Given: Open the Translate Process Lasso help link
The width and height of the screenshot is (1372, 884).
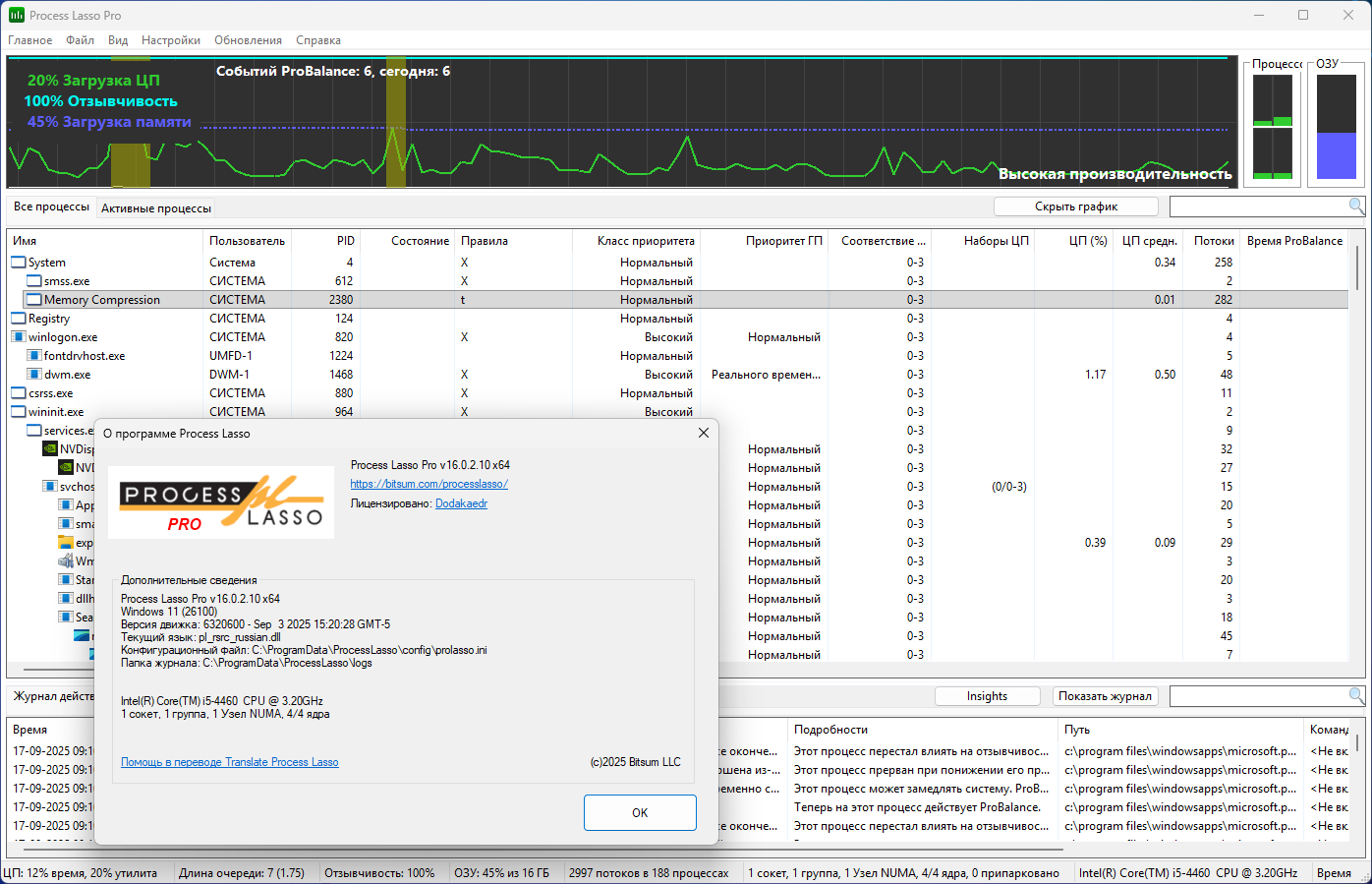Looking at the screenshot, I should click(x=230, y=762).
